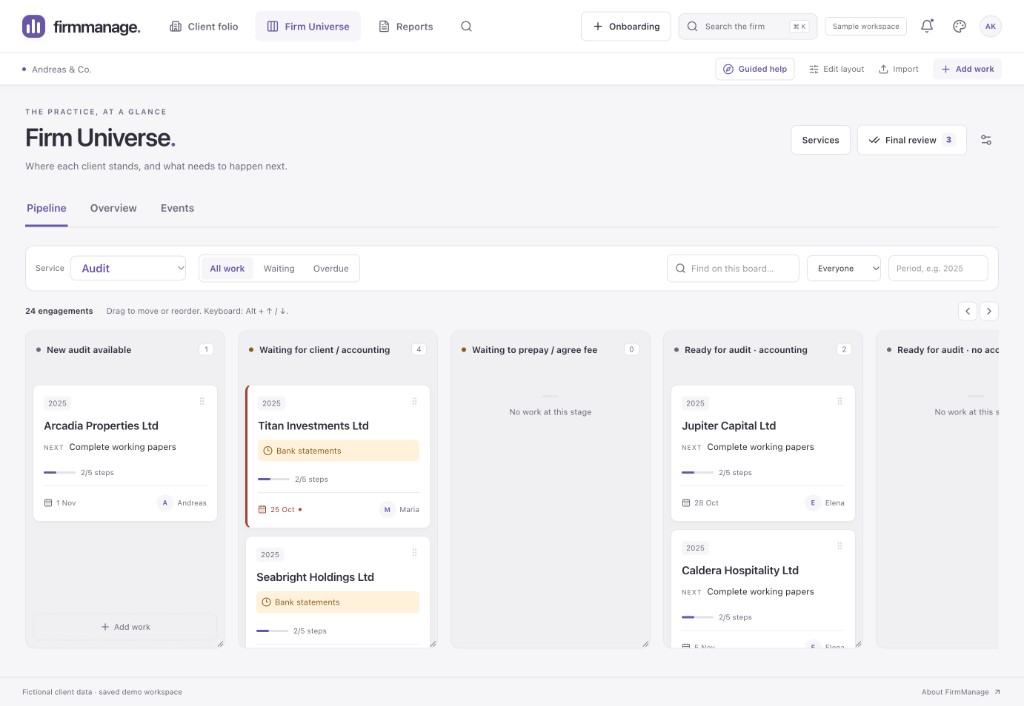
Task: Open the AK user avatar
Action: coord(990,27)
